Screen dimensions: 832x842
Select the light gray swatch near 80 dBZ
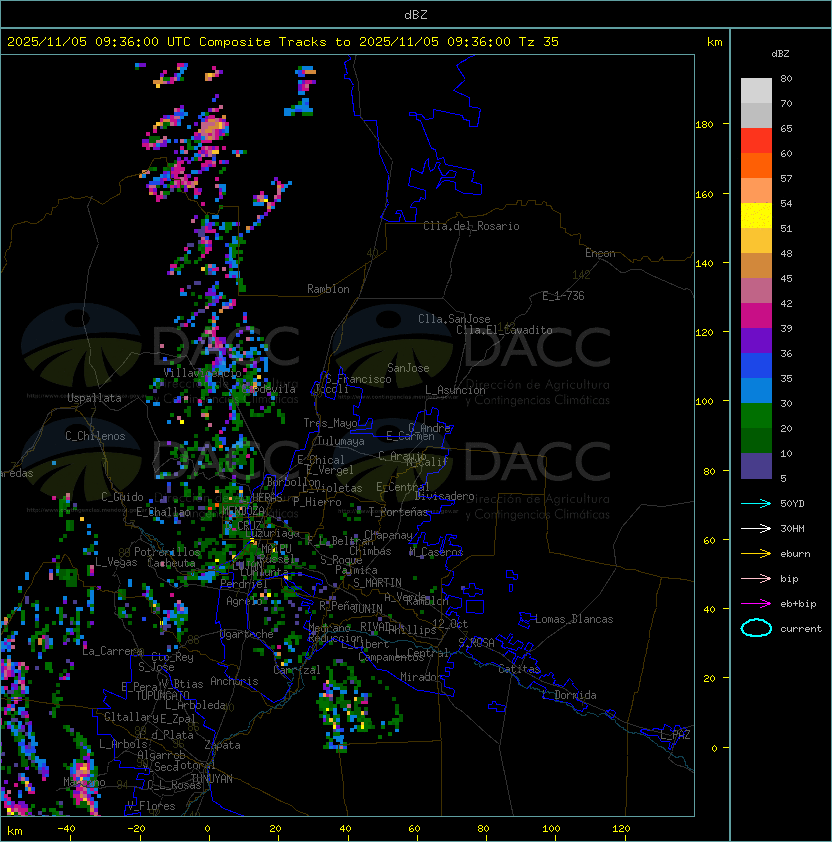[x=756, y=91]
